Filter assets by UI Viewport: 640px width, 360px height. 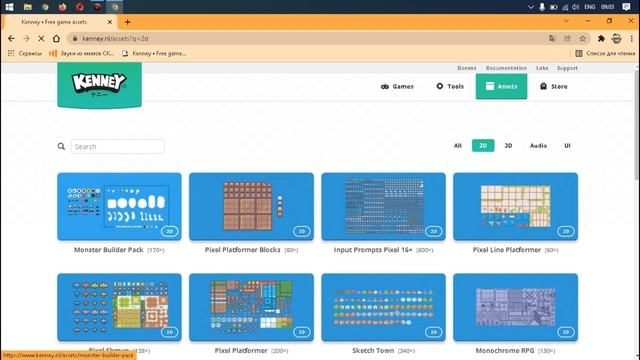(567, 146)
